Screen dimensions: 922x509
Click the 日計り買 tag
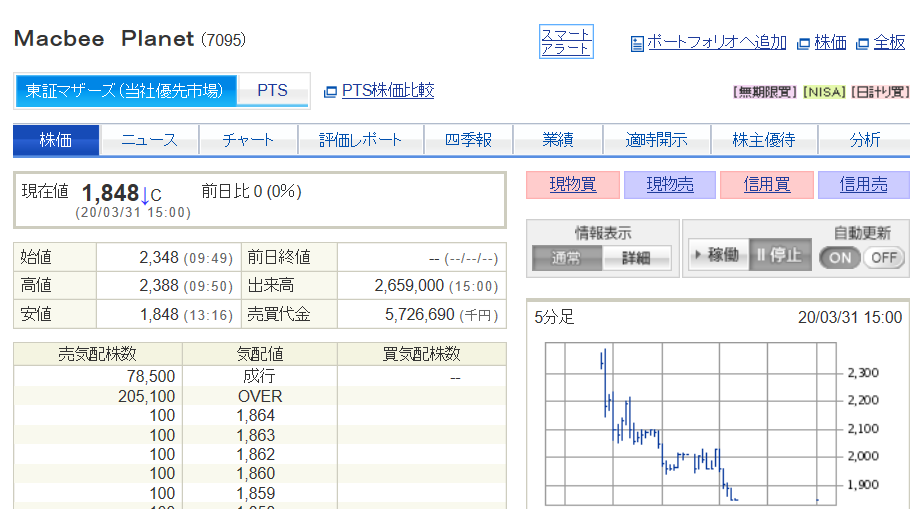tap(880, 92)
